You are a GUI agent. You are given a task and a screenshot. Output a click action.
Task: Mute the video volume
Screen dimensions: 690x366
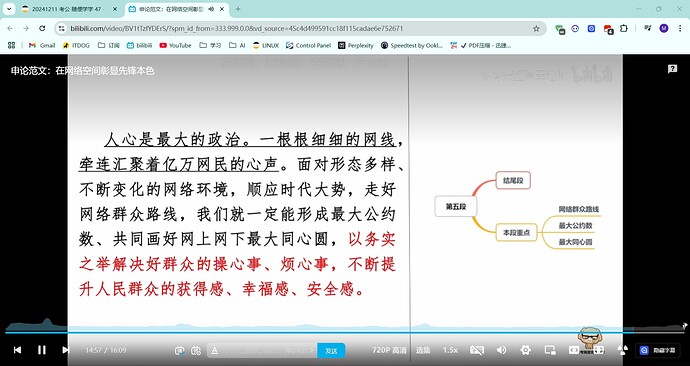coord(501,350)
